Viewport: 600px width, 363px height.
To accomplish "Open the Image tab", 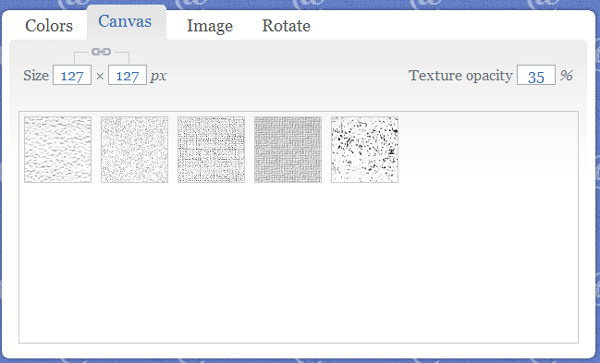I will coord(210,26).
